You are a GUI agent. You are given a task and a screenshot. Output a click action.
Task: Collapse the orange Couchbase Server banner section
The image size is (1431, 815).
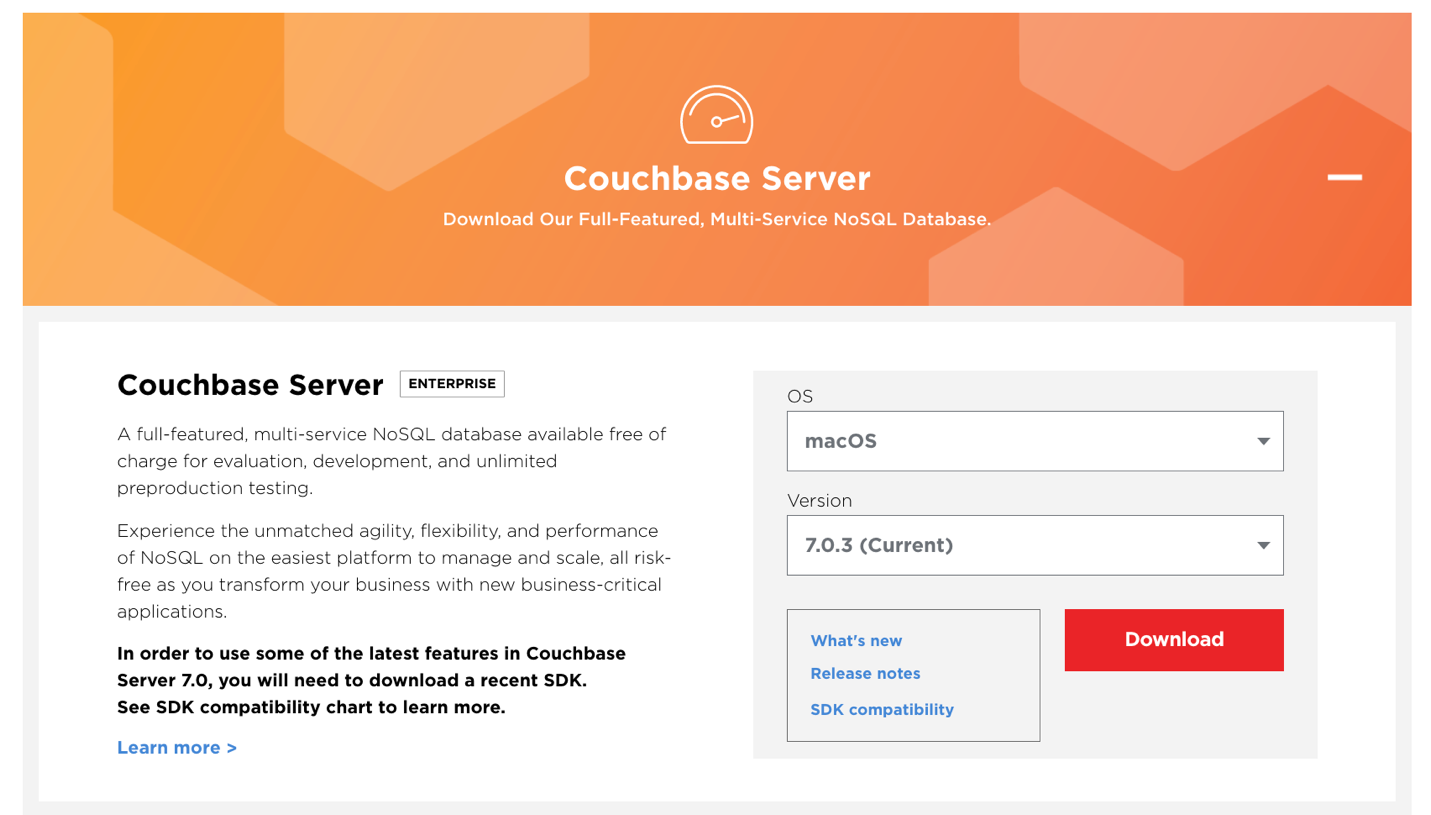point(1344,177)
